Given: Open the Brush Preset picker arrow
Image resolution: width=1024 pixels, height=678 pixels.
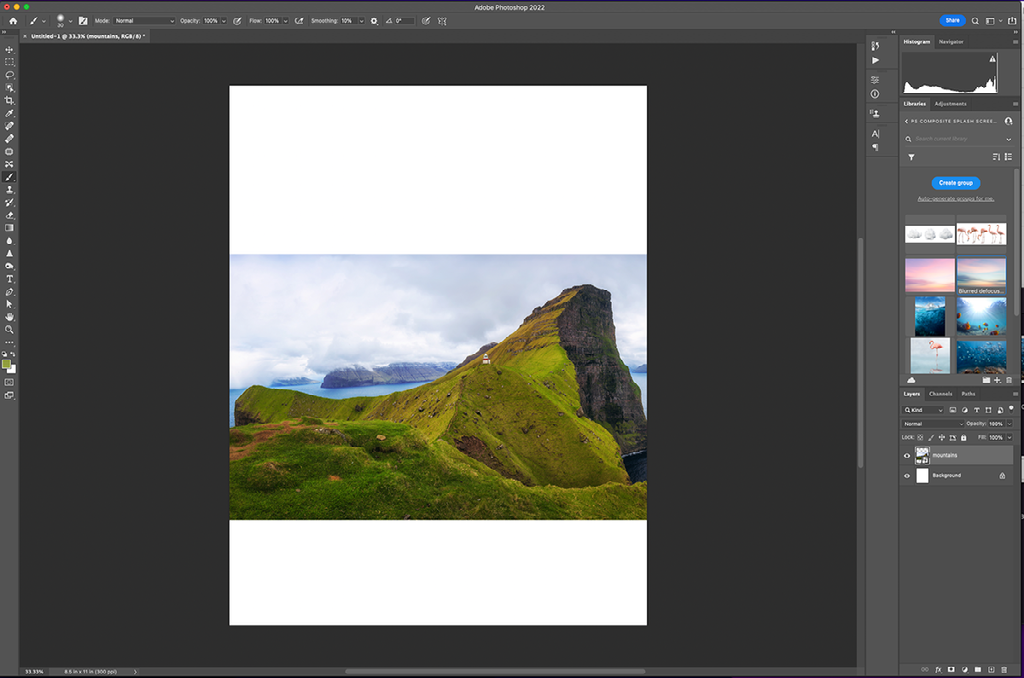Looking at the screenshot, I should [71, 21].
